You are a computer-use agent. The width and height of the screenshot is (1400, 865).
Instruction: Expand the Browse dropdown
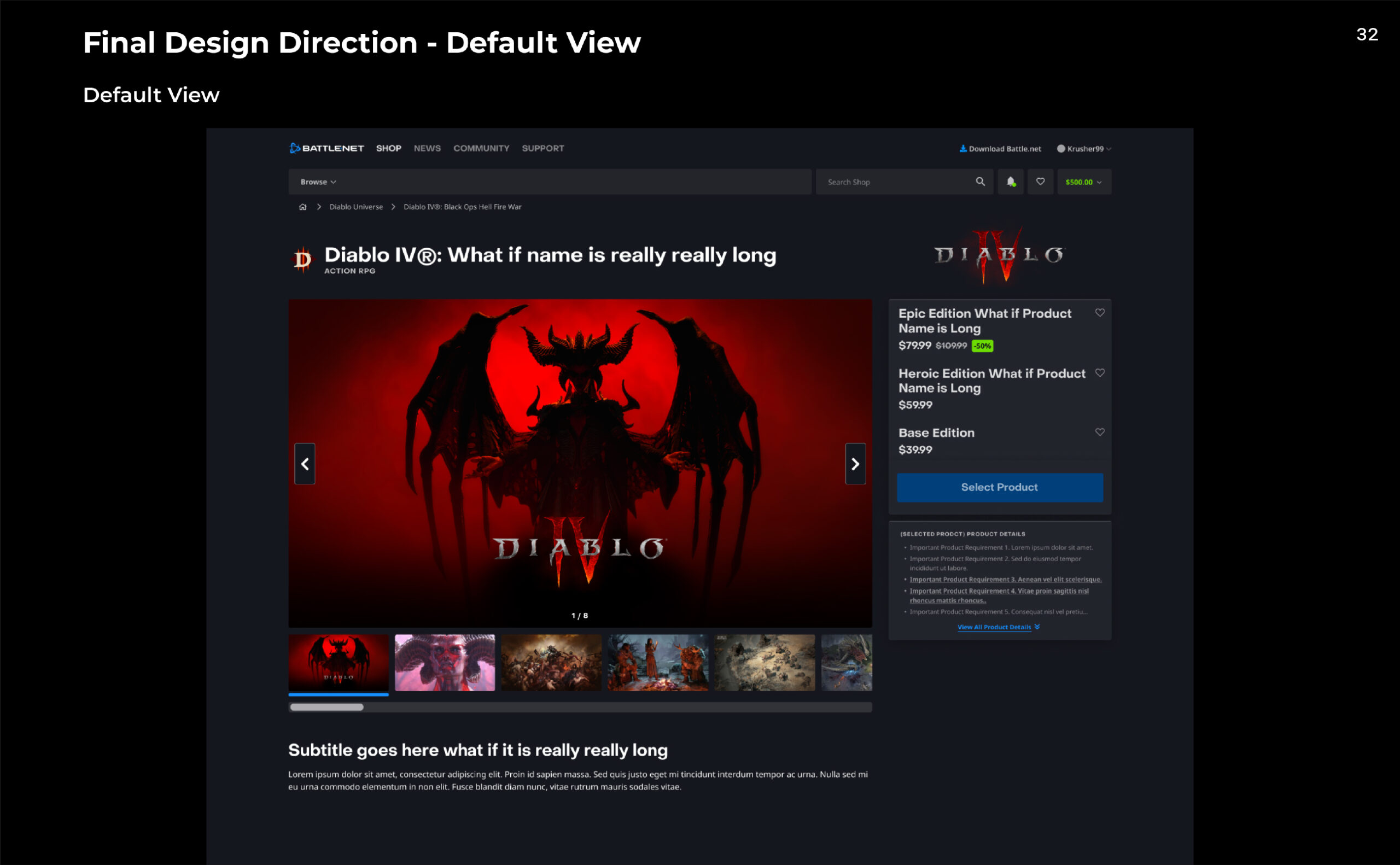point(318,182)
